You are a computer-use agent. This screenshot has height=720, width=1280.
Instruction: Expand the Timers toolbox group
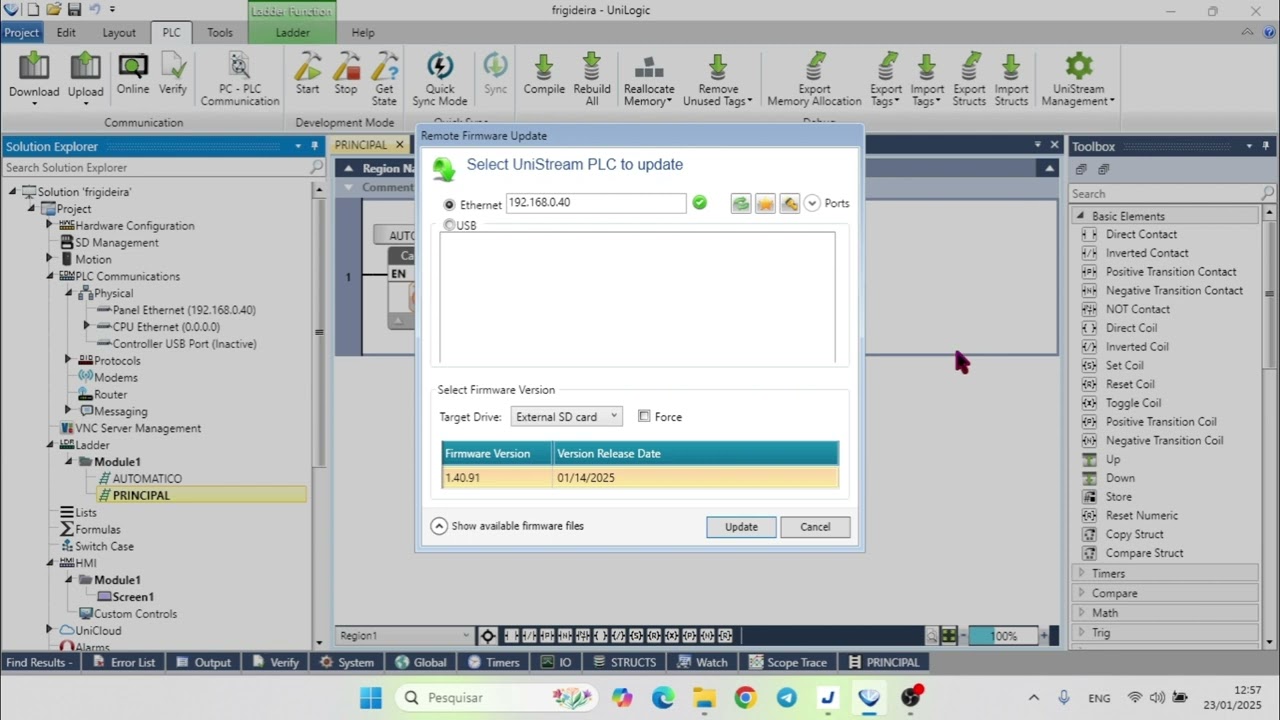[1080, 573]
